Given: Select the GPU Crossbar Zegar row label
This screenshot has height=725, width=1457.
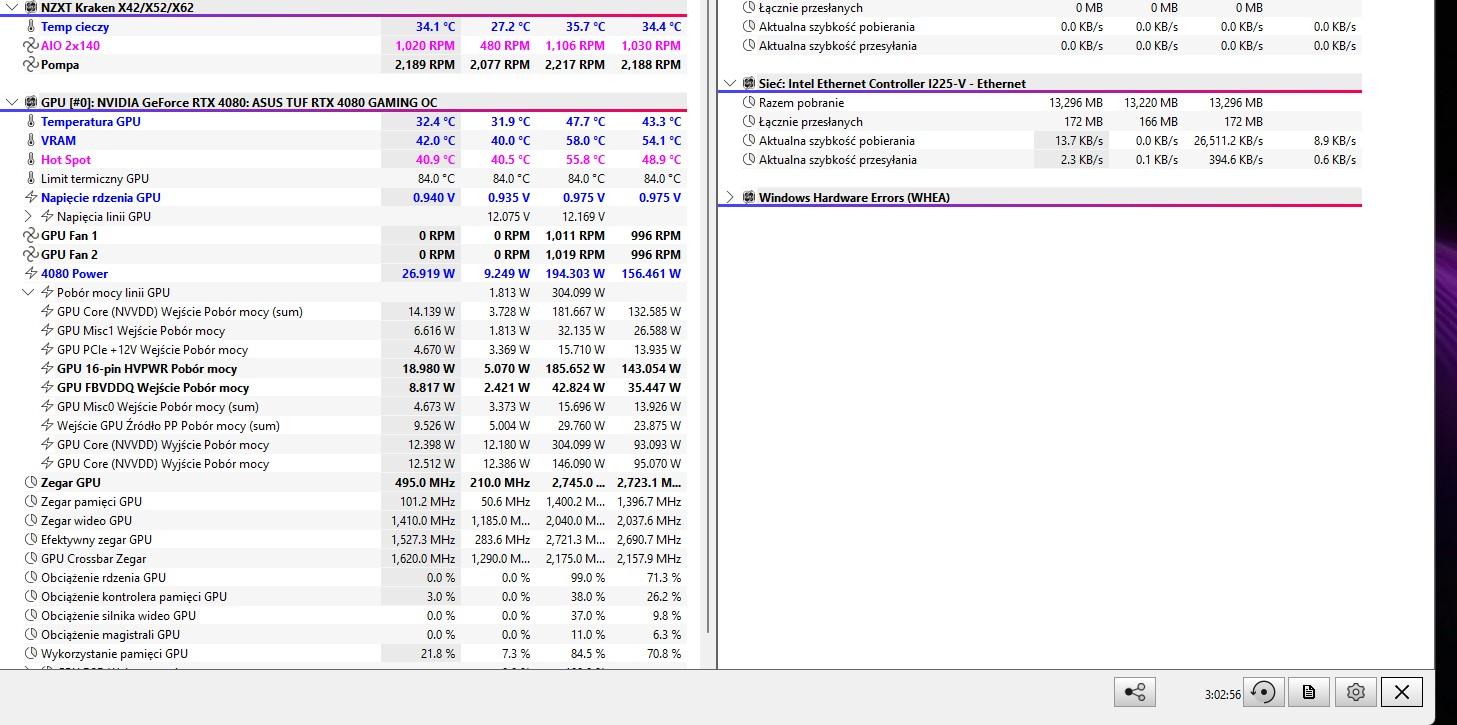Looking at the screenshot, I should coord(94,559).
